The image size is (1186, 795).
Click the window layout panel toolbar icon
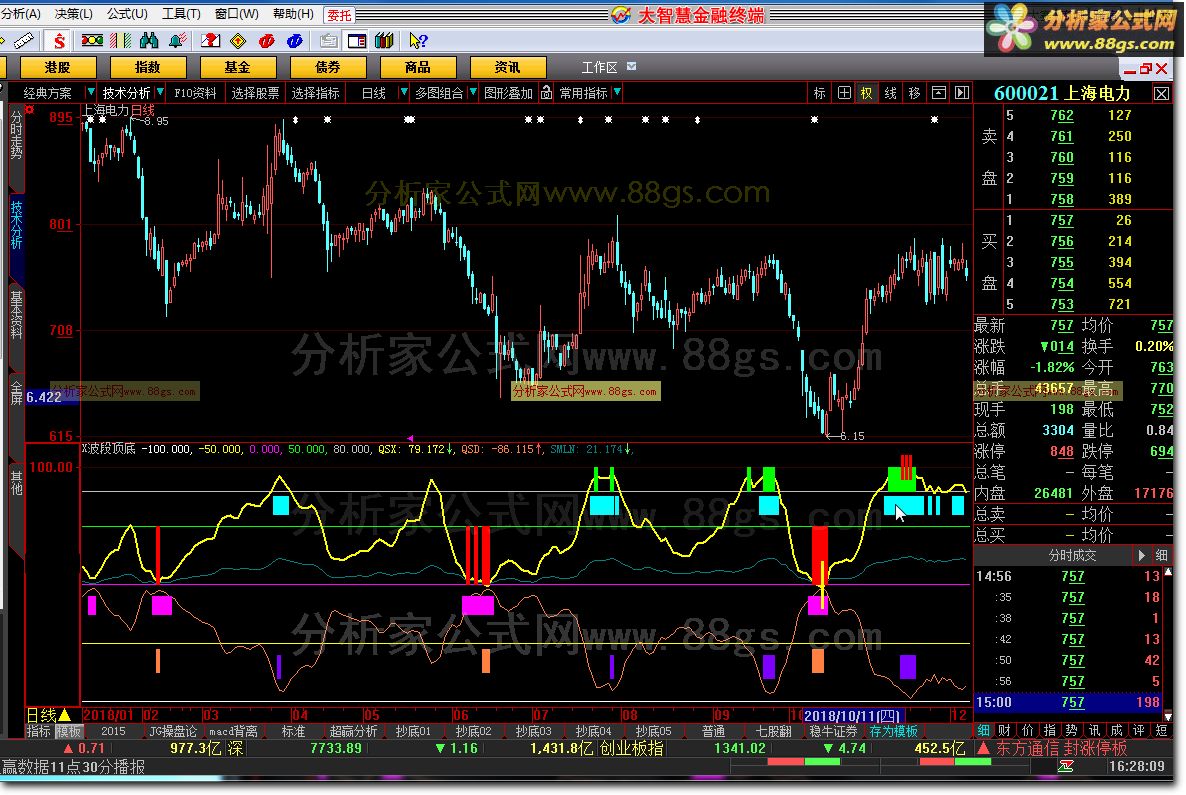357,40
